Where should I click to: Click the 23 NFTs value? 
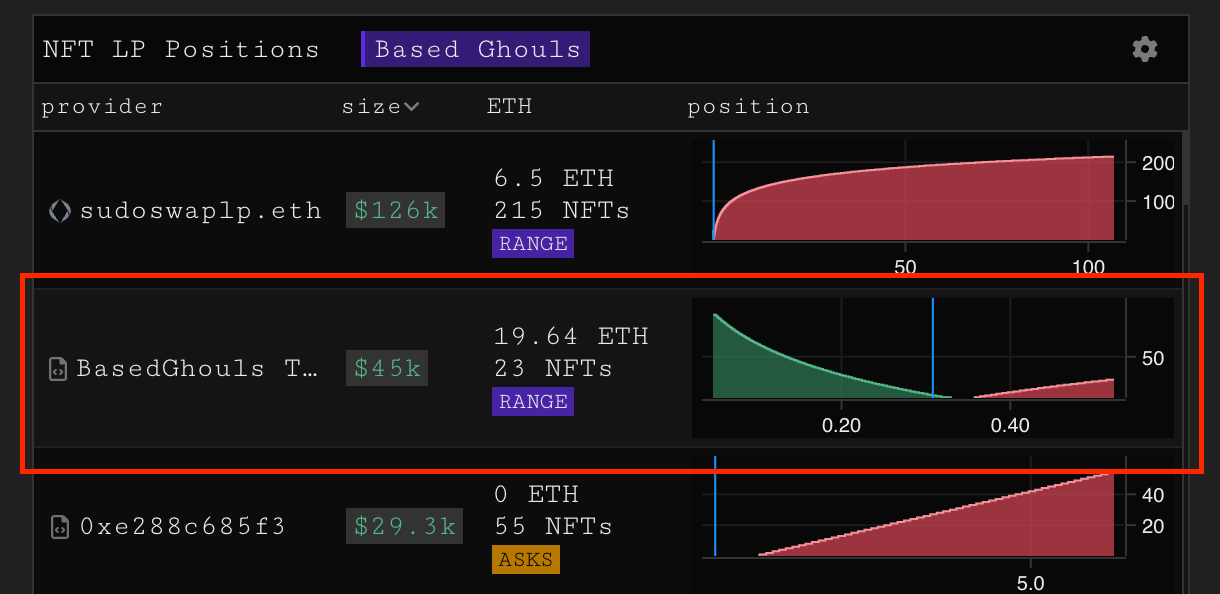[554, 368]
